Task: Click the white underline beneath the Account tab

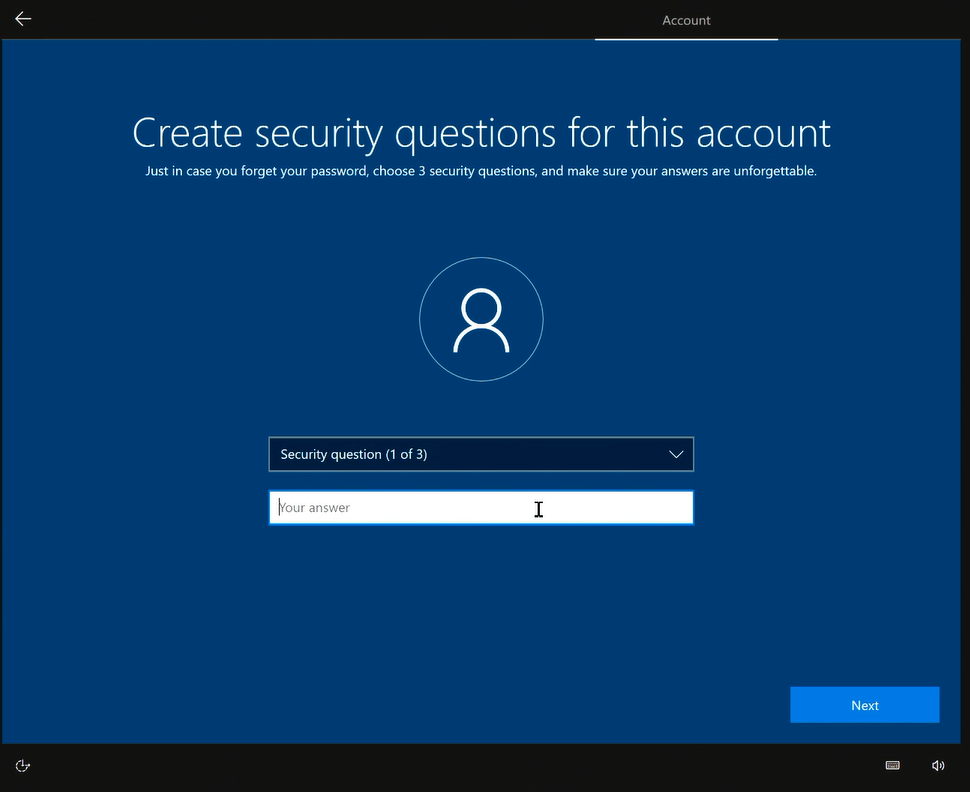Action: (686, 39)
